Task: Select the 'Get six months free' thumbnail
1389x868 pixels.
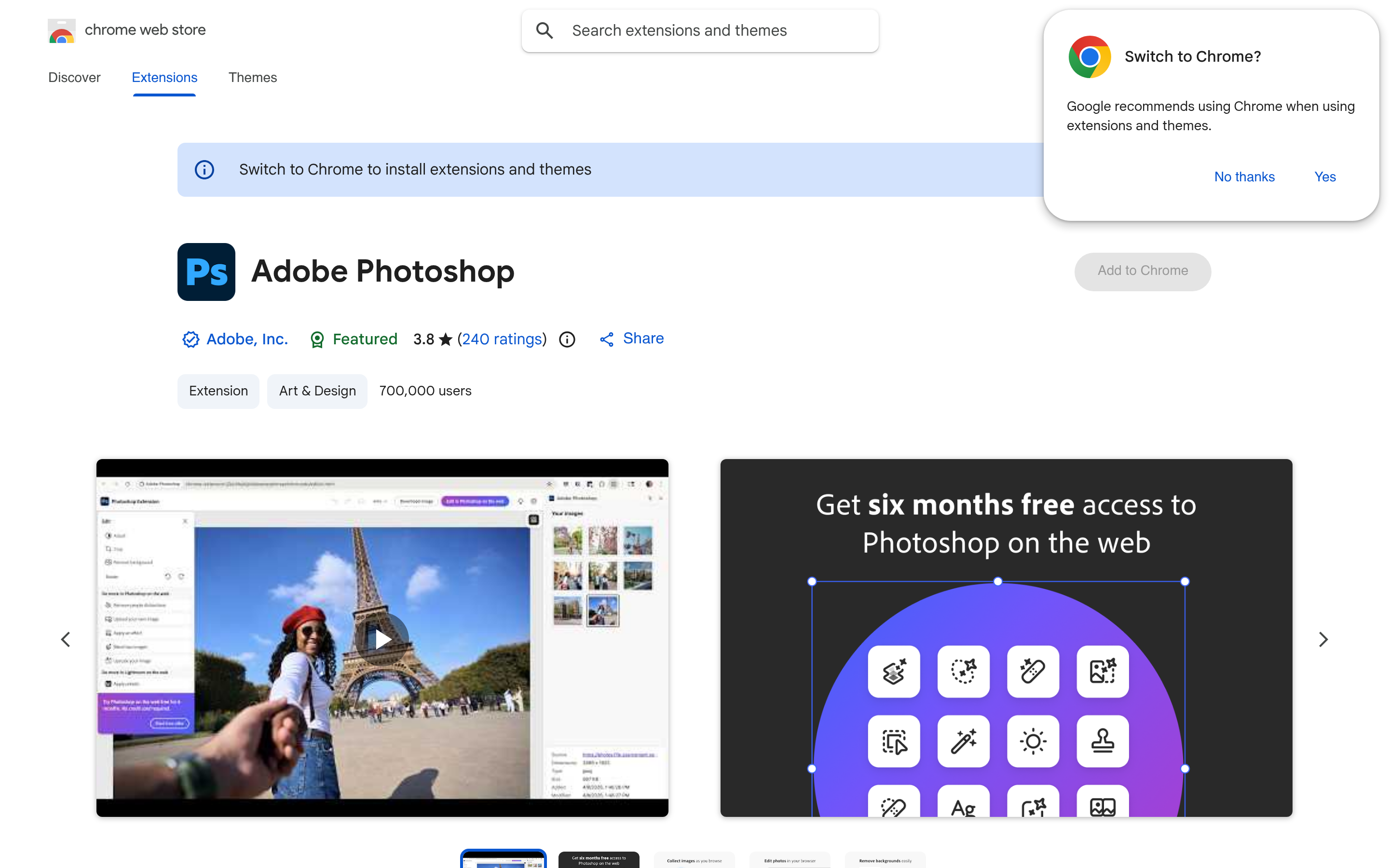Action: point(599,859)
